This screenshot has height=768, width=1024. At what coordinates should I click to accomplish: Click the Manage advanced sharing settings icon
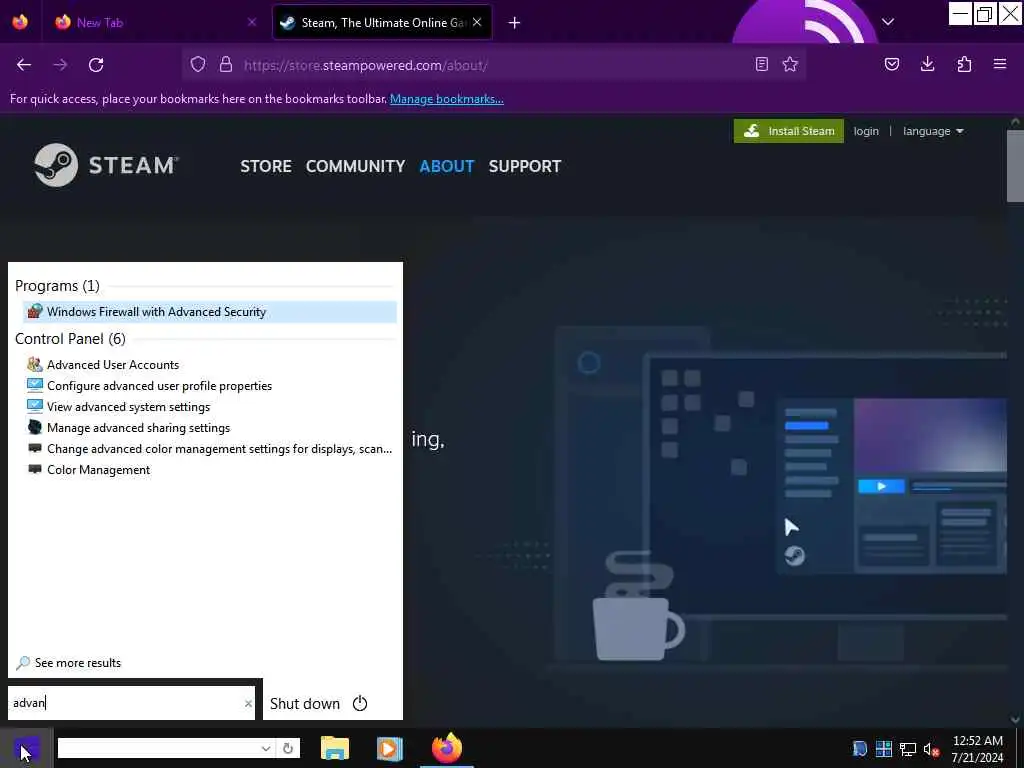click(35, 427)
